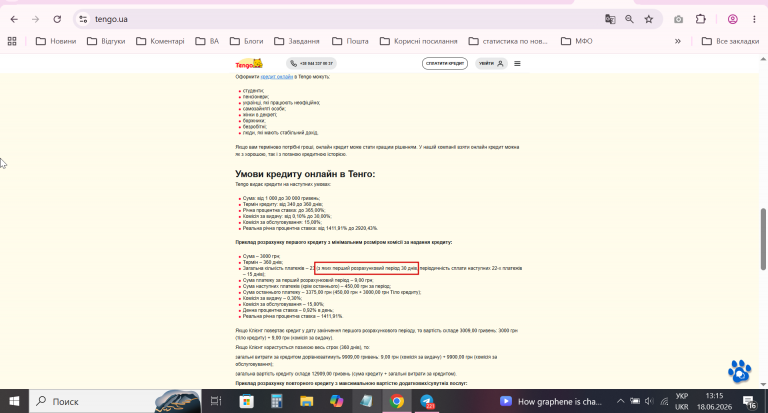768x413 pixels.
Task: Open the МФО bookmarks folder
Action: click(576, 41)
